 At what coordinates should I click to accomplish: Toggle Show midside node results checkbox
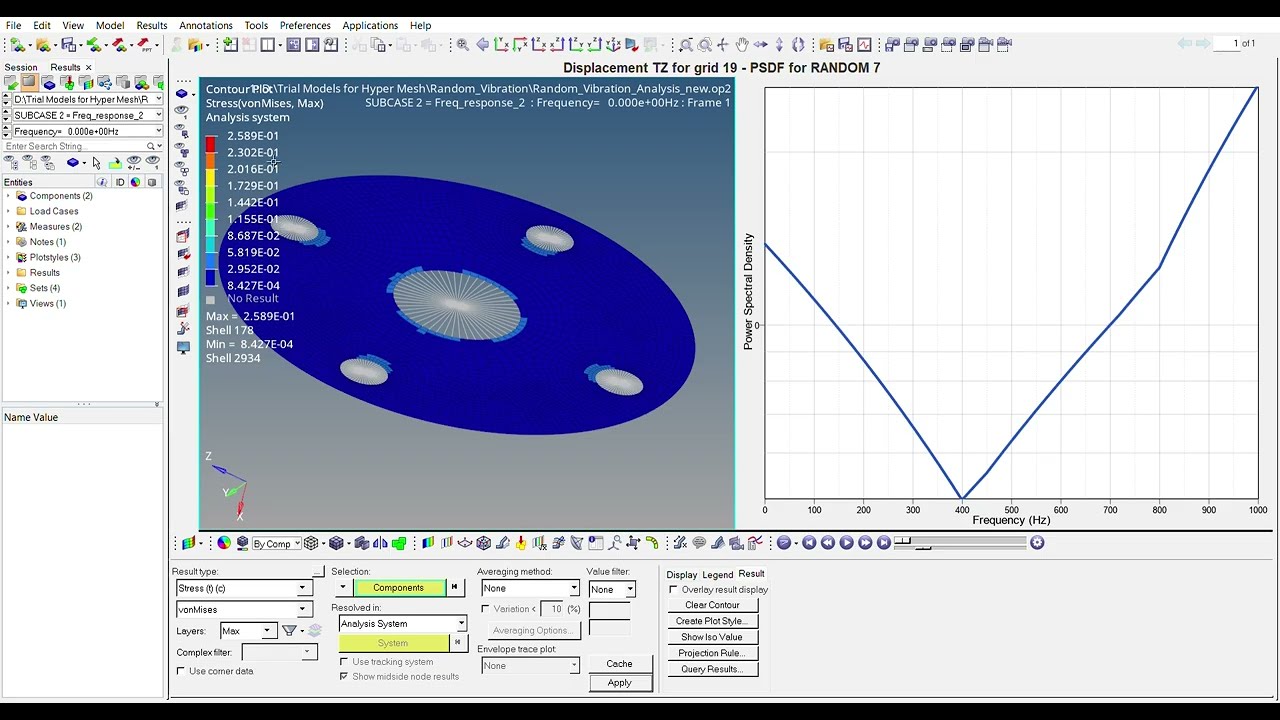pyautogui.click(x=344, y=677)
